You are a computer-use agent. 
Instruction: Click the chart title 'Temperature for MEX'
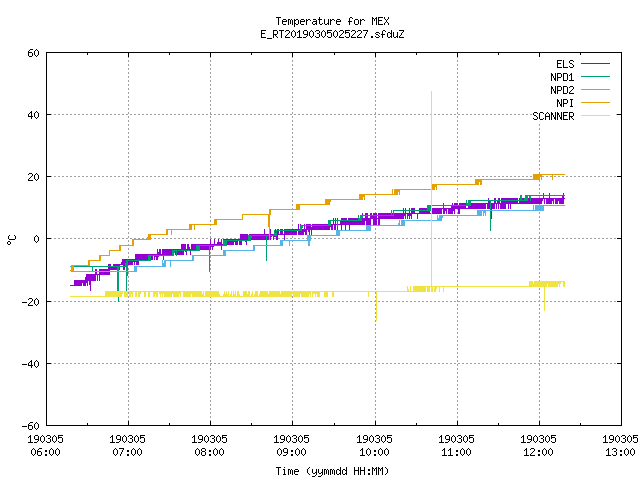tap(332, 21)
